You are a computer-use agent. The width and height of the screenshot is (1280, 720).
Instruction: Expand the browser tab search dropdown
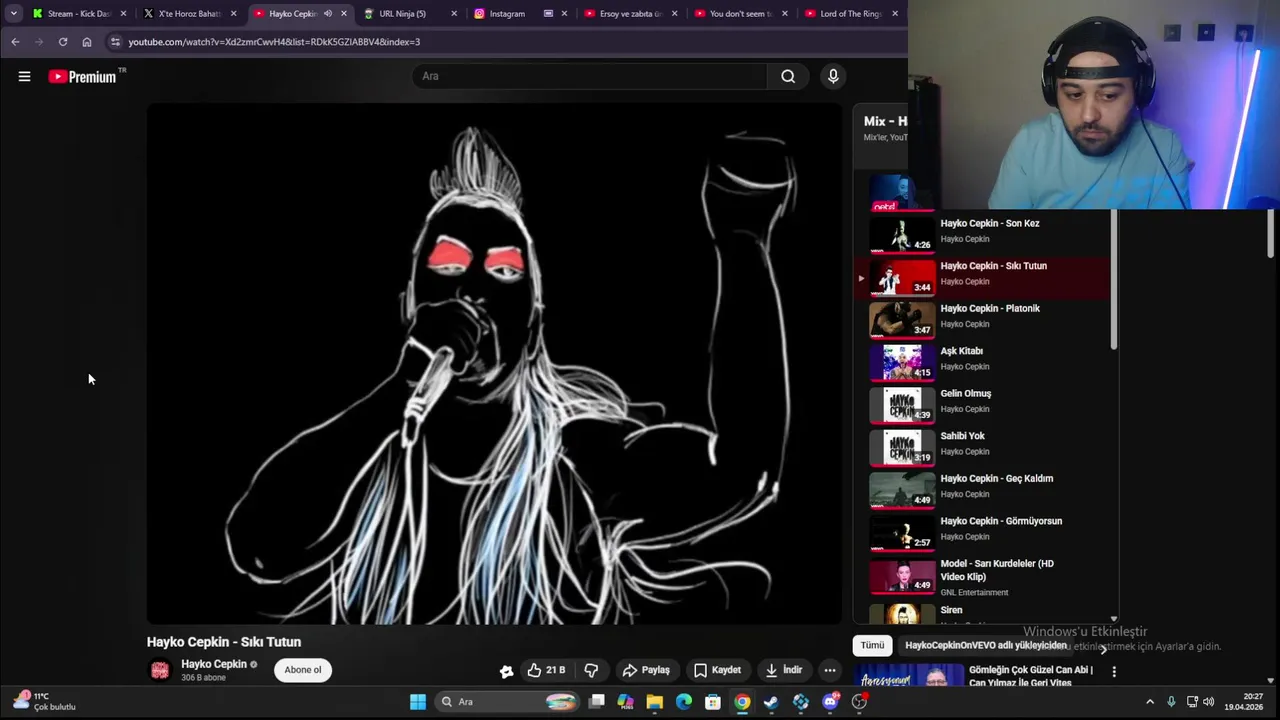tap(13, 14)
